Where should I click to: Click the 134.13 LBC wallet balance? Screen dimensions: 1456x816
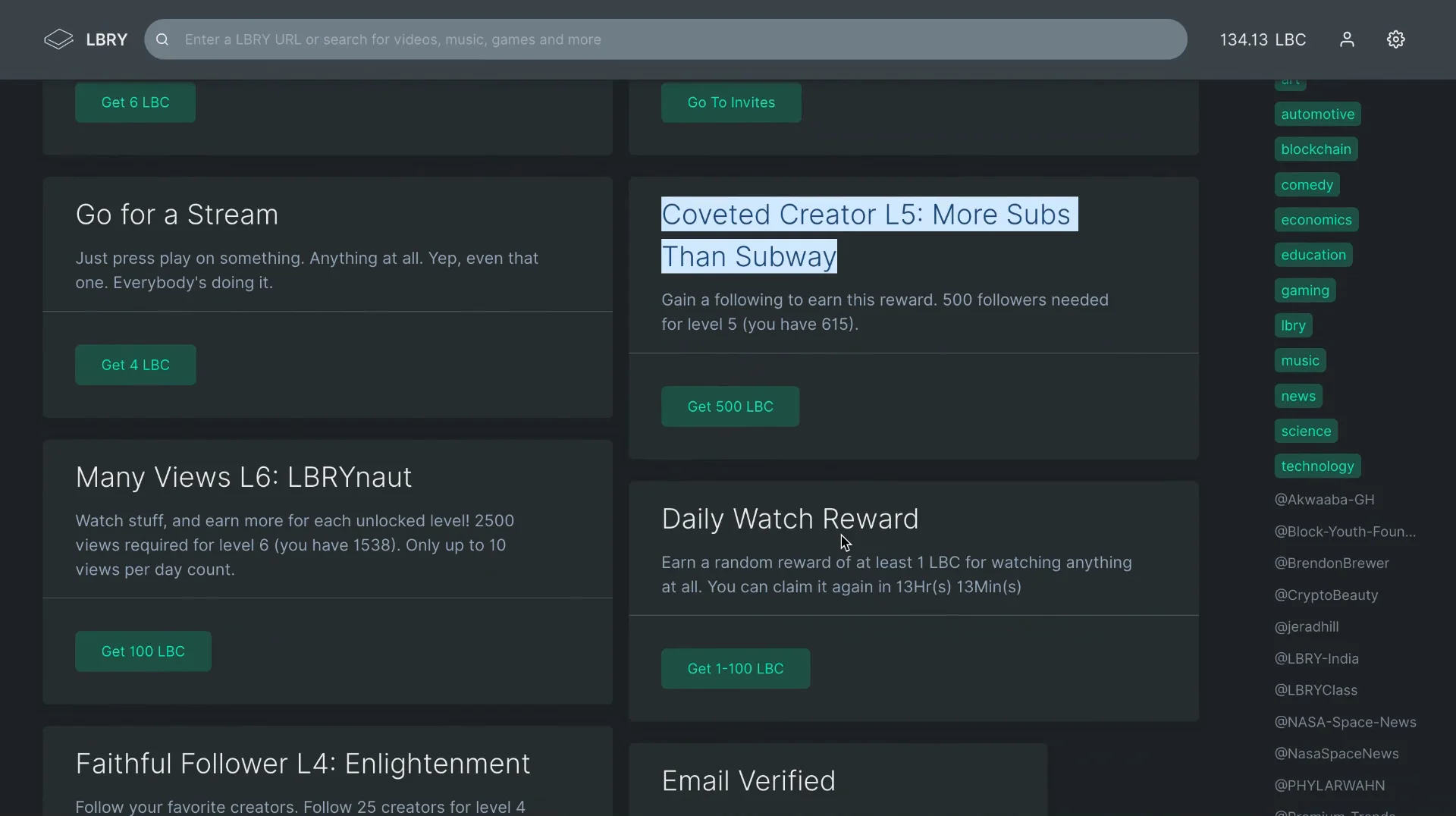coord(1263,39)
